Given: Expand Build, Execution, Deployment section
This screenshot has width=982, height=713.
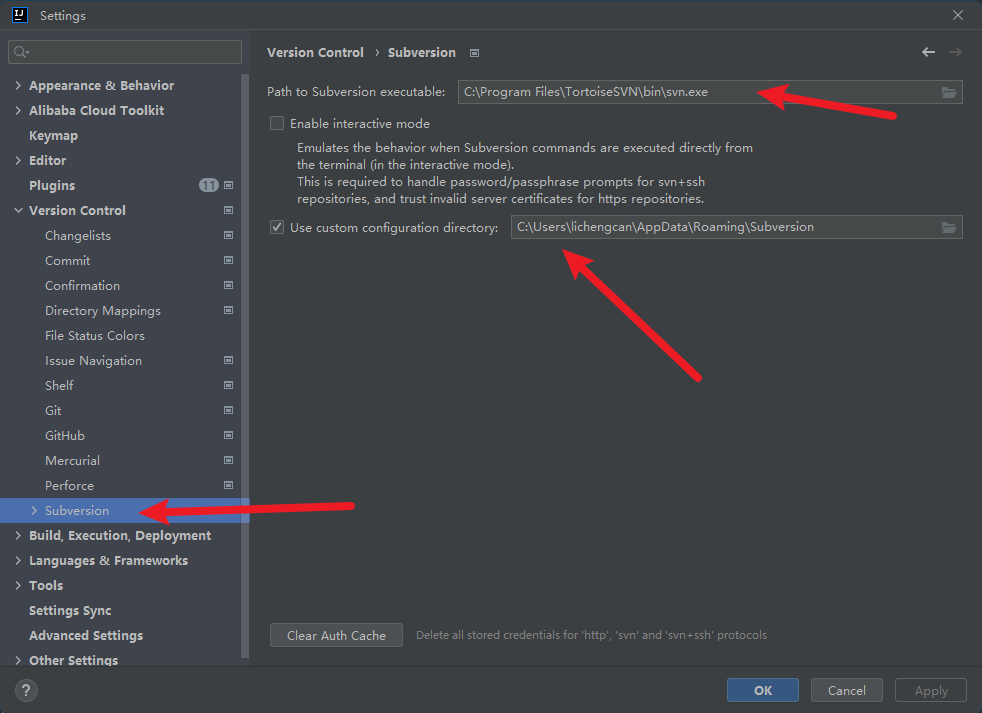Looking at the screenshot, I should click(18, 536).
